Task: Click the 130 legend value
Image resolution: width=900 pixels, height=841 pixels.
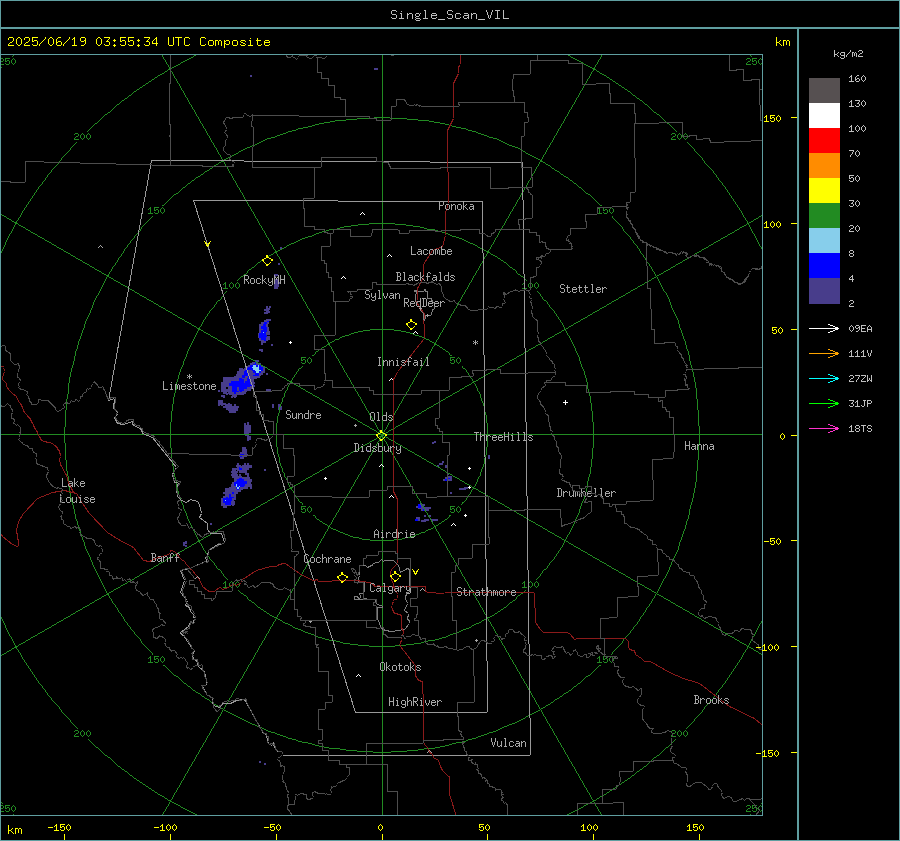Action: coord(857,103)
